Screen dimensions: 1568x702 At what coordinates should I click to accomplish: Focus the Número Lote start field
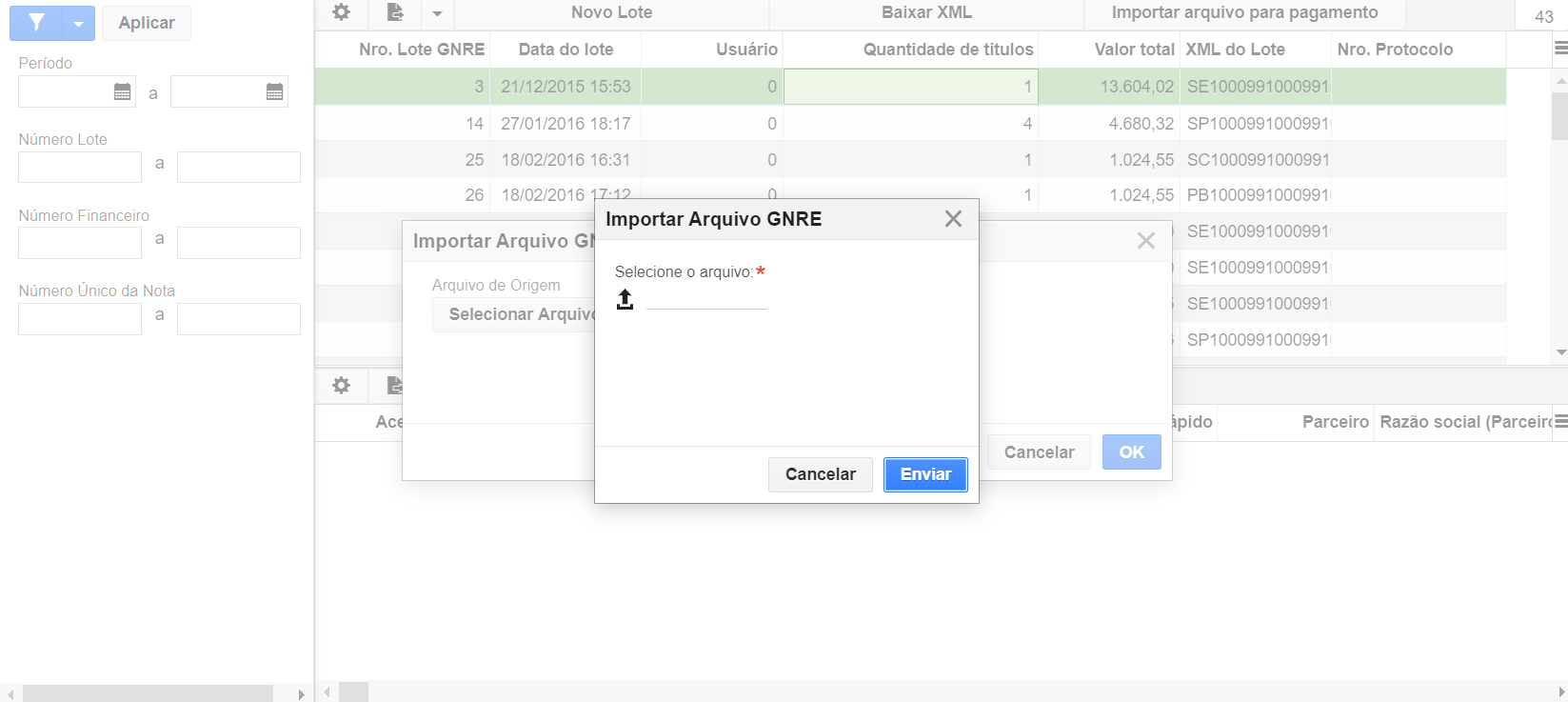click(x=80, y=167)
